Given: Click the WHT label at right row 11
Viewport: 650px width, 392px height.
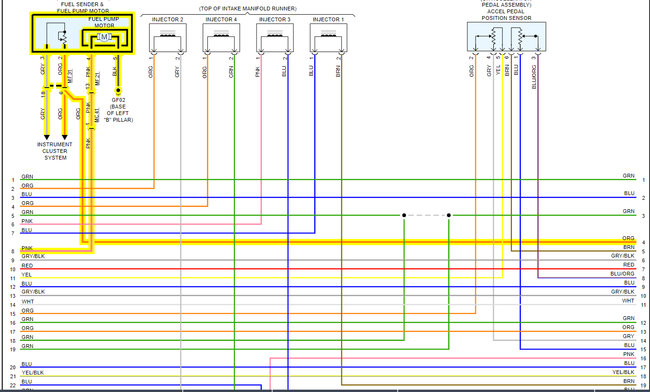Looking at the screenshot, I should click(x=628, y=300).
